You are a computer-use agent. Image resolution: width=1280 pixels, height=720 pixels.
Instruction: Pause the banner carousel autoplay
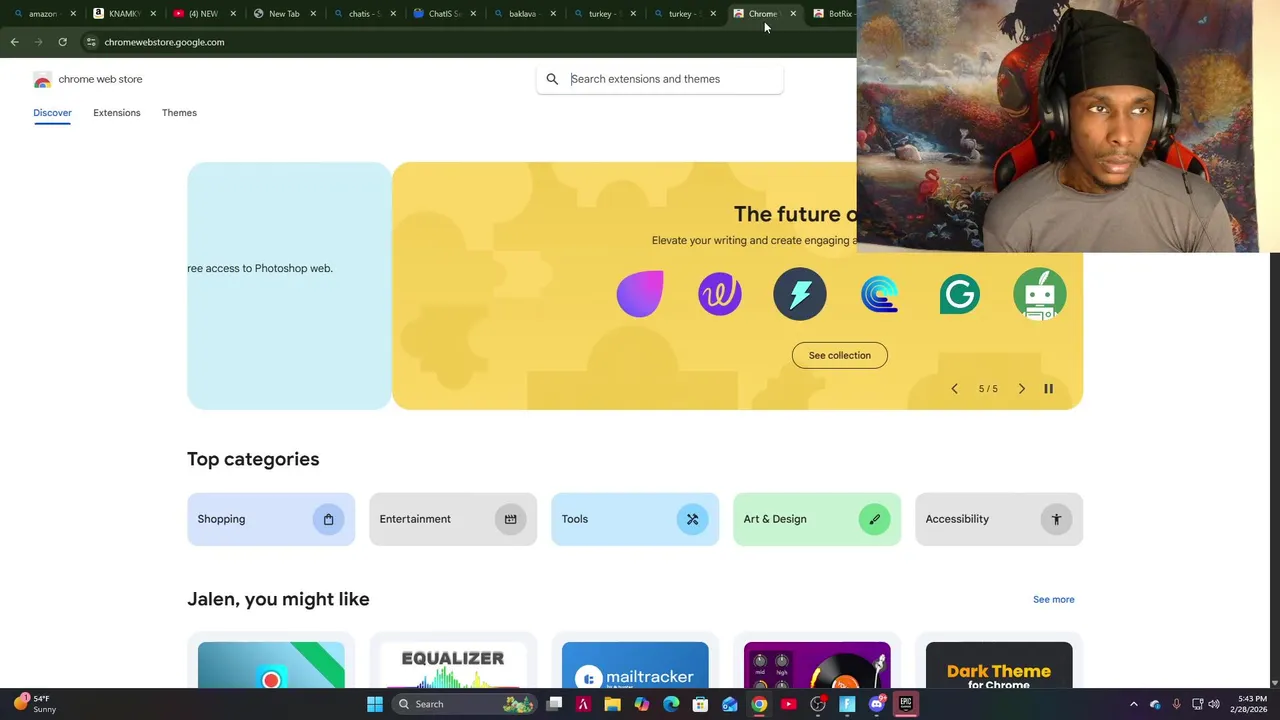(1048, 389)
